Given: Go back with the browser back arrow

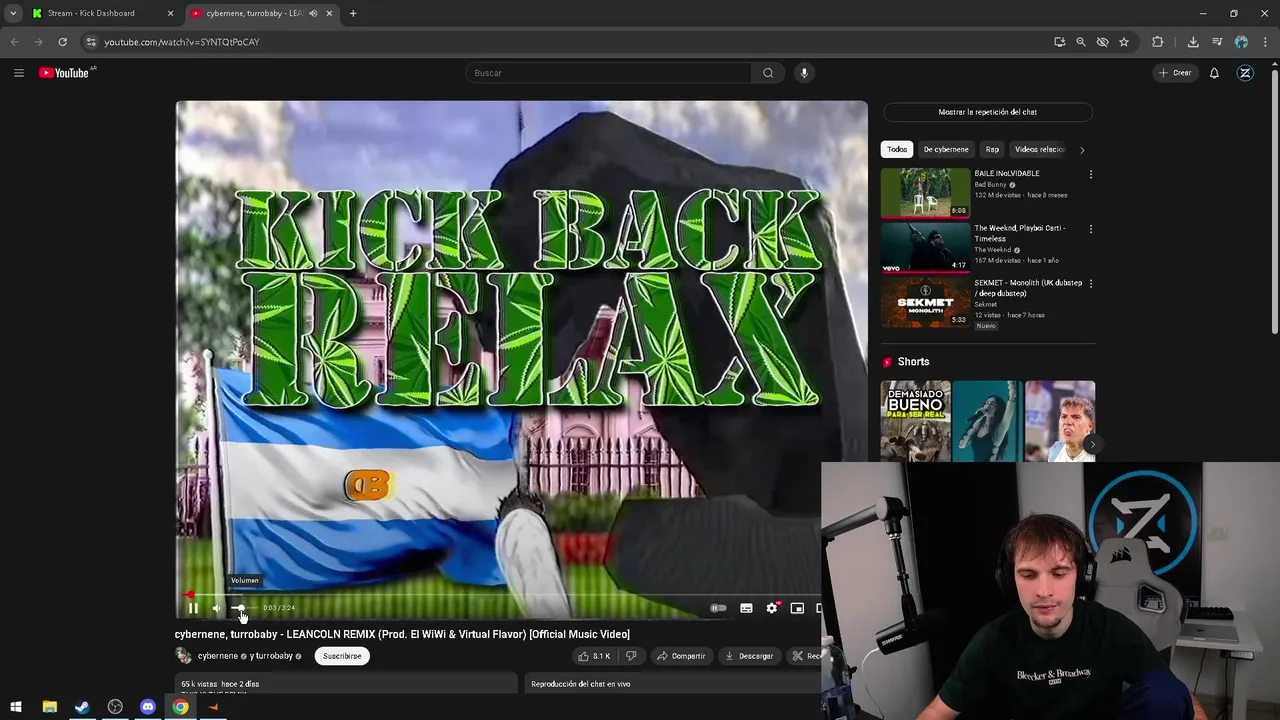Looking at the screenshot, I should click(14, 42).
